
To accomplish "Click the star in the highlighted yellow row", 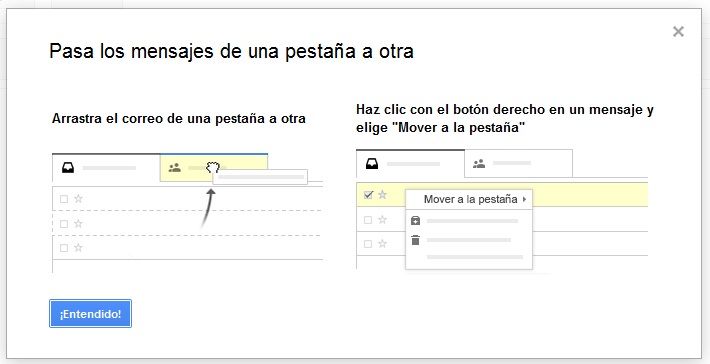I will (x=383, y=195).
